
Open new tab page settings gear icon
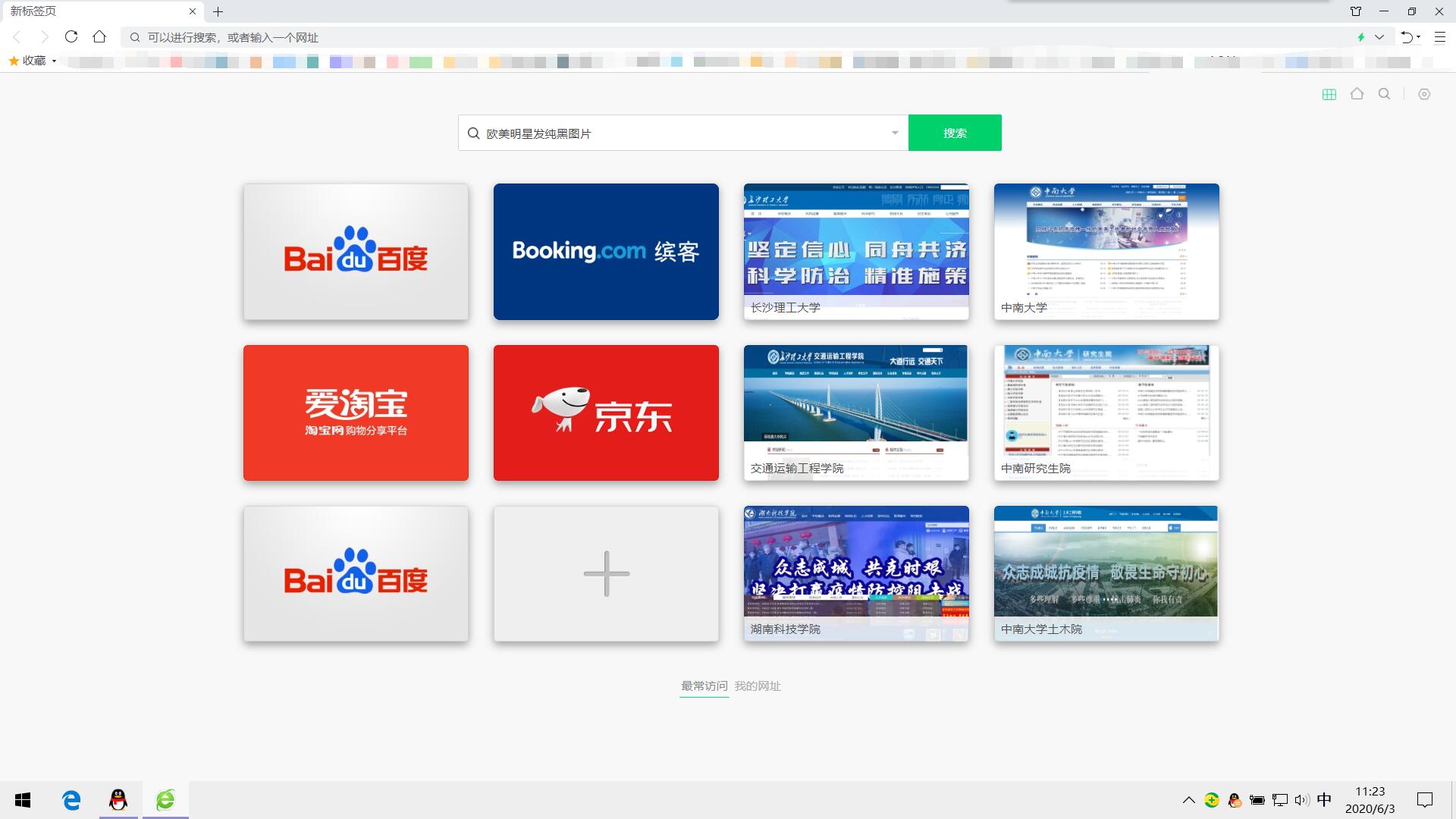pyautogui.click(x=1424, y=95)
